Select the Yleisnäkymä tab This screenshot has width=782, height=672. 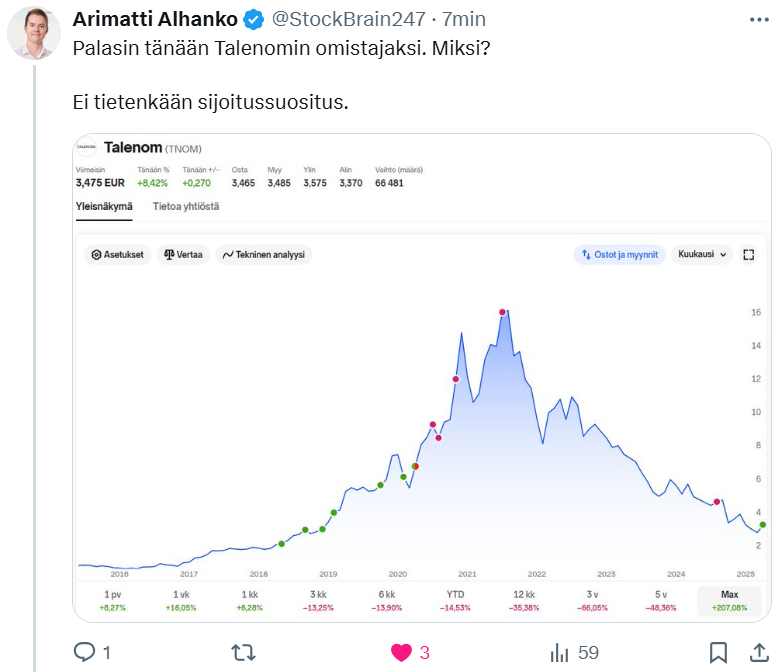tap(104, 207)
